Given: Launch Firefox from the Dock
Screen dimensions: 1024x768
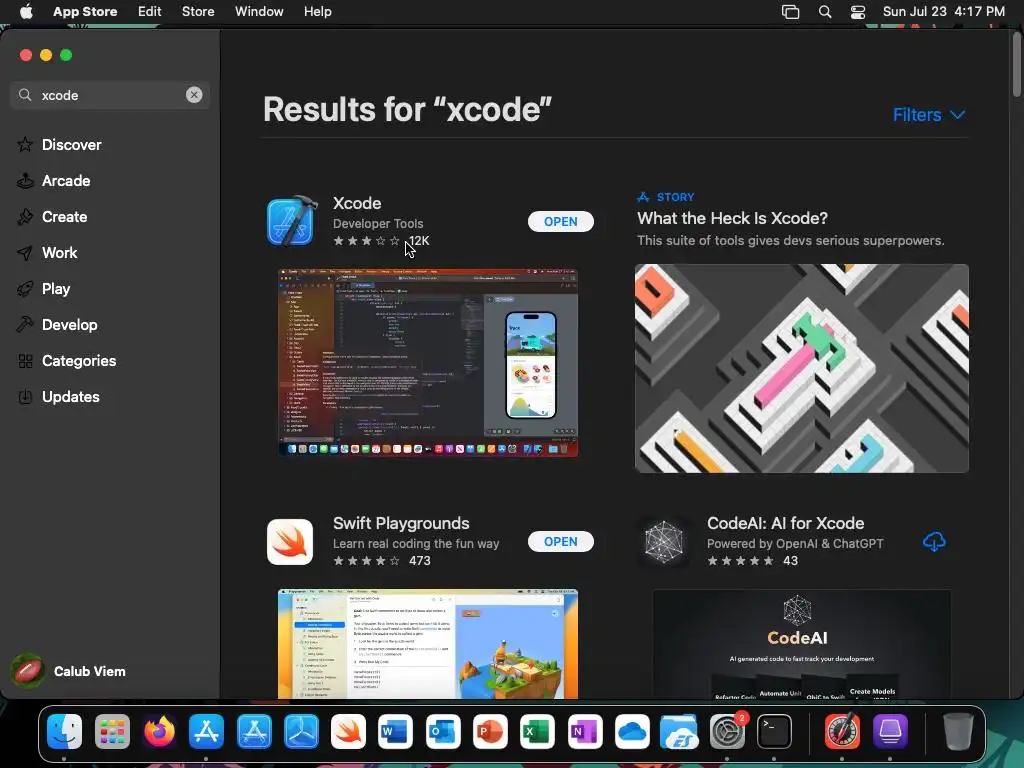Looking at the screenshot, I should tap(159, 731).
